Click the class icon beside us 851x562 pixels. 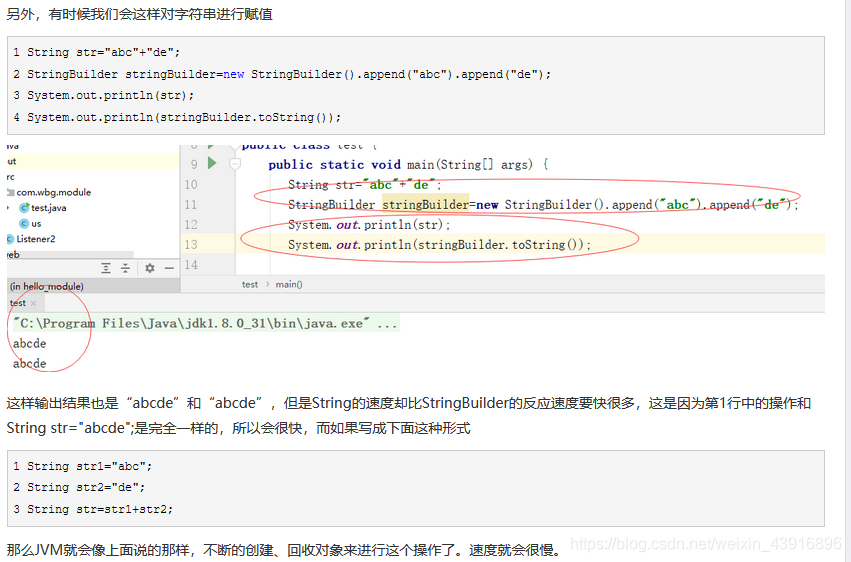point(24,223)
